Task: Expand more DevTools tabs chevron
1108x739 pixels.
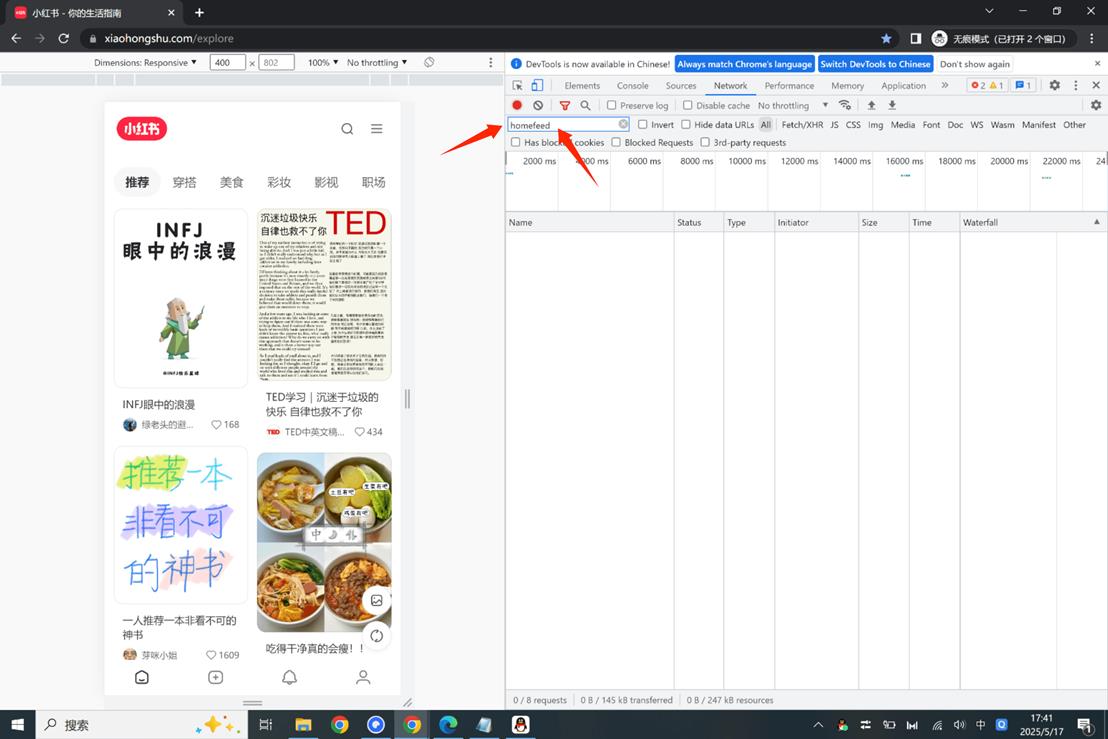Action: (945, 85)
